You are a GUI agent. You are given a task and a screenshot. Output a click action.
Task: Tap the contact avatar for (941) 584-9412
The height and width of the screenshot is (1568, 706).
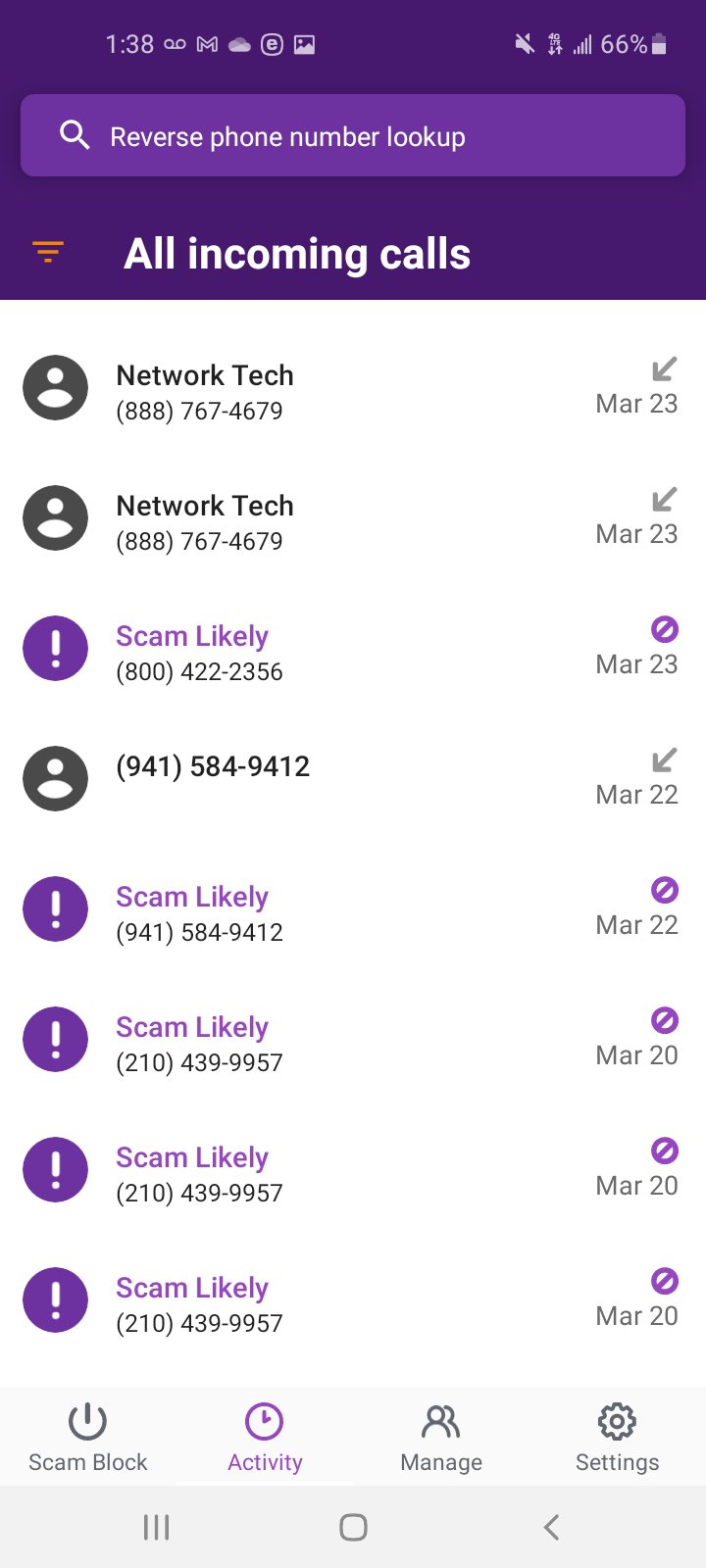56,779
